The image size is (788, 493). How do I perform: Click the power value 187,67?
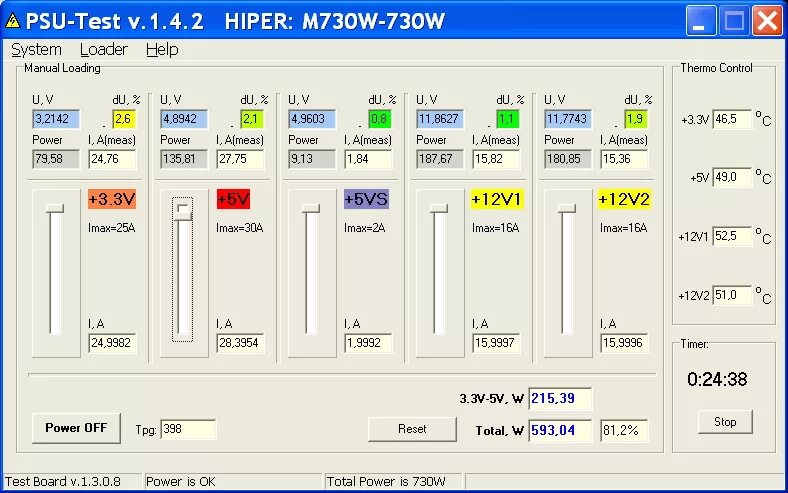[x=440, y=159]
